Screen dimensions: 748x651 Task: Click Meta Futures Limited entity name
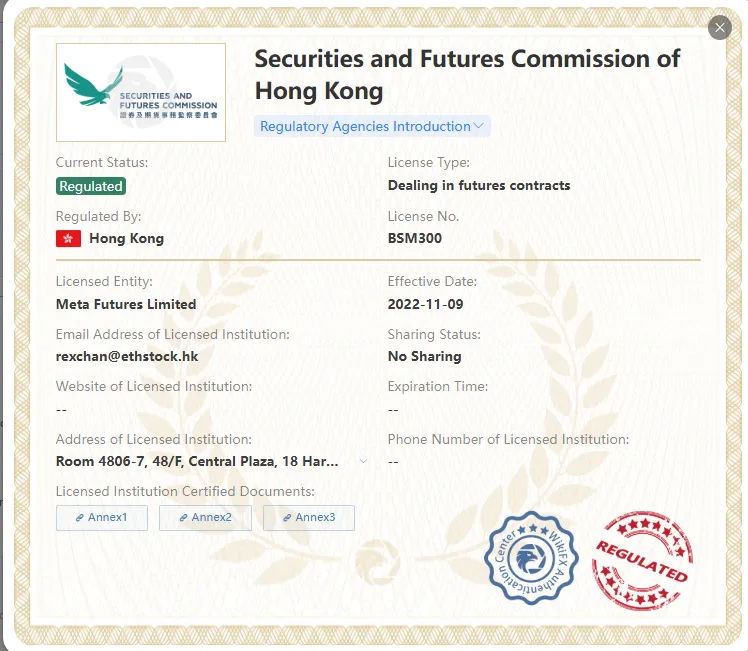[x=126, y=304]
